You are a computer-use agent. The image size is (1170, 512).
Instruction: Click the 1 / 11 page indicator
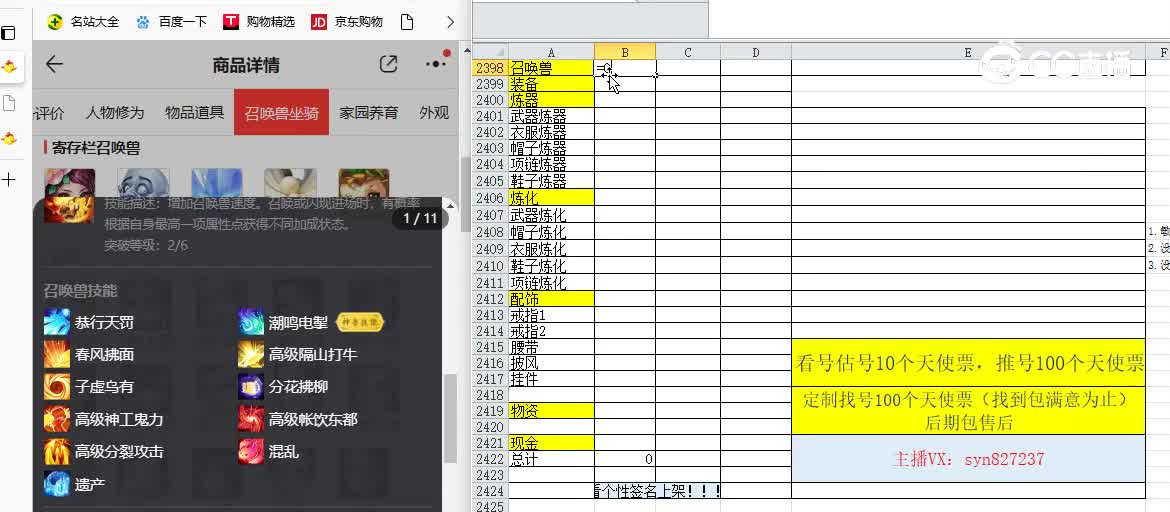[420, 219]
